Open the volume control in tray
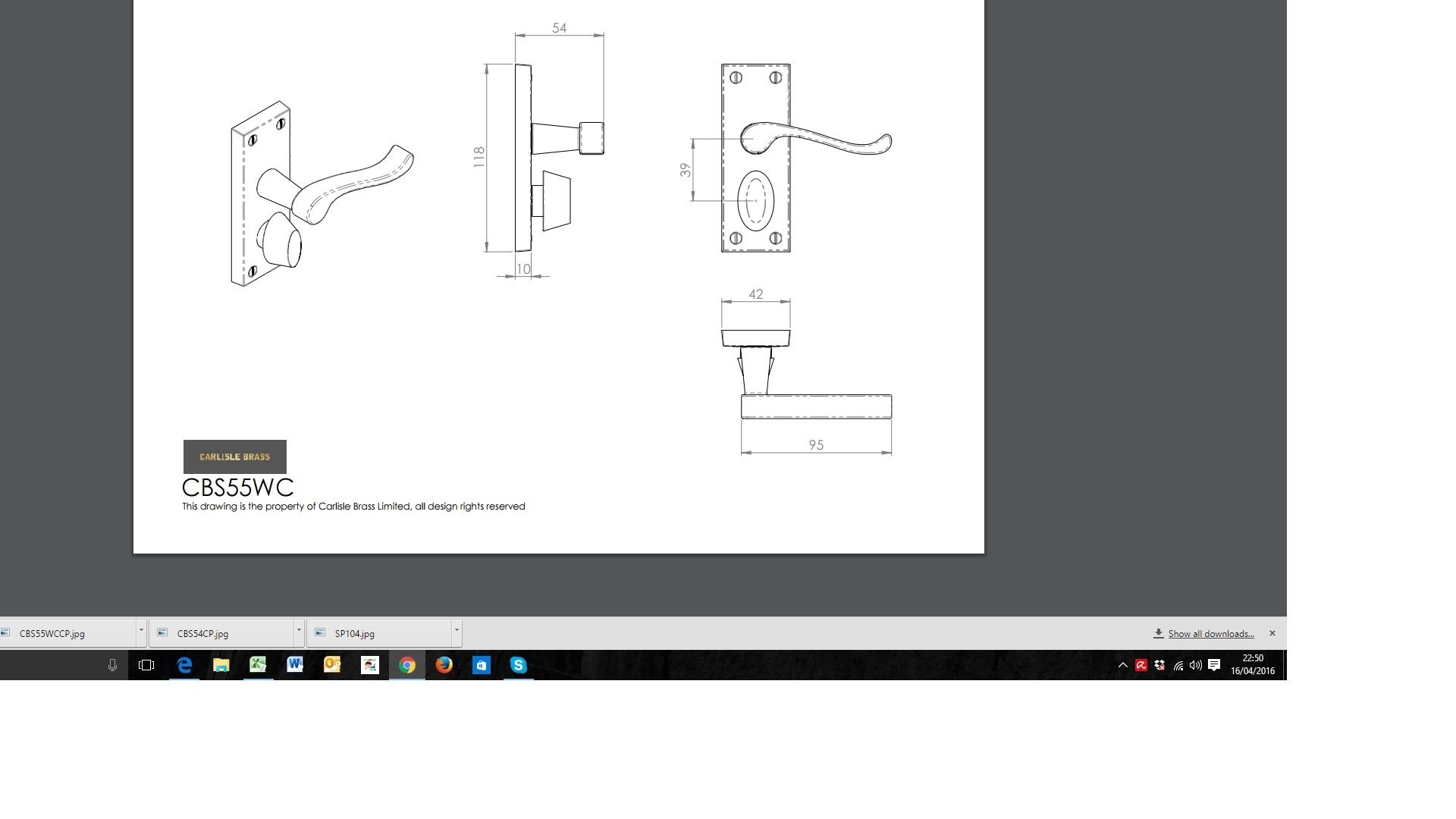Viewport: 1456px width, 819px height. pyautogui.click(x=1196, y=665)
